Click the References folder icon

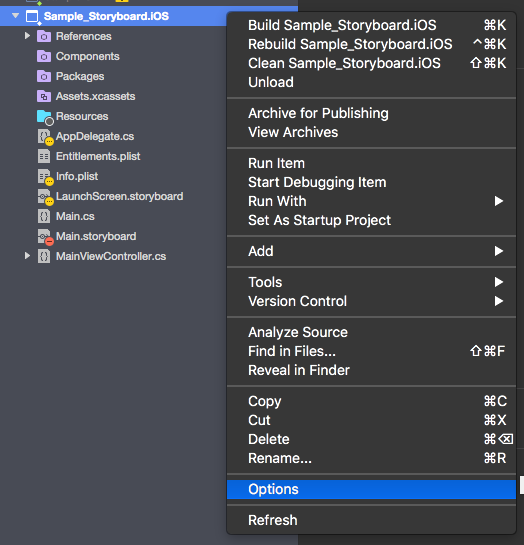(x=44, y=36)
